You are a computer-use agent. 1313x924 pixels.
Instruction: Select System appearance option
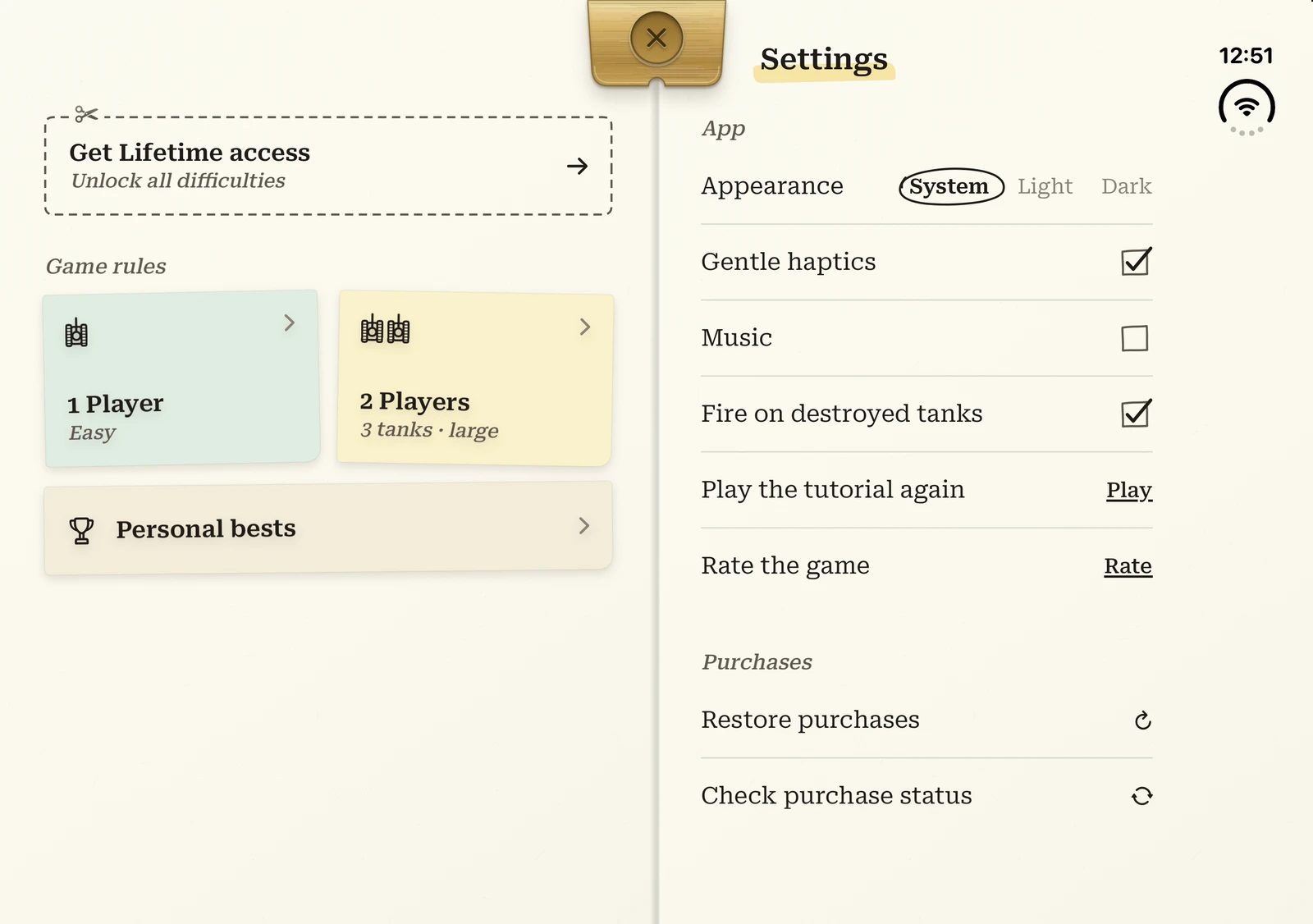[x=951, y=187]
